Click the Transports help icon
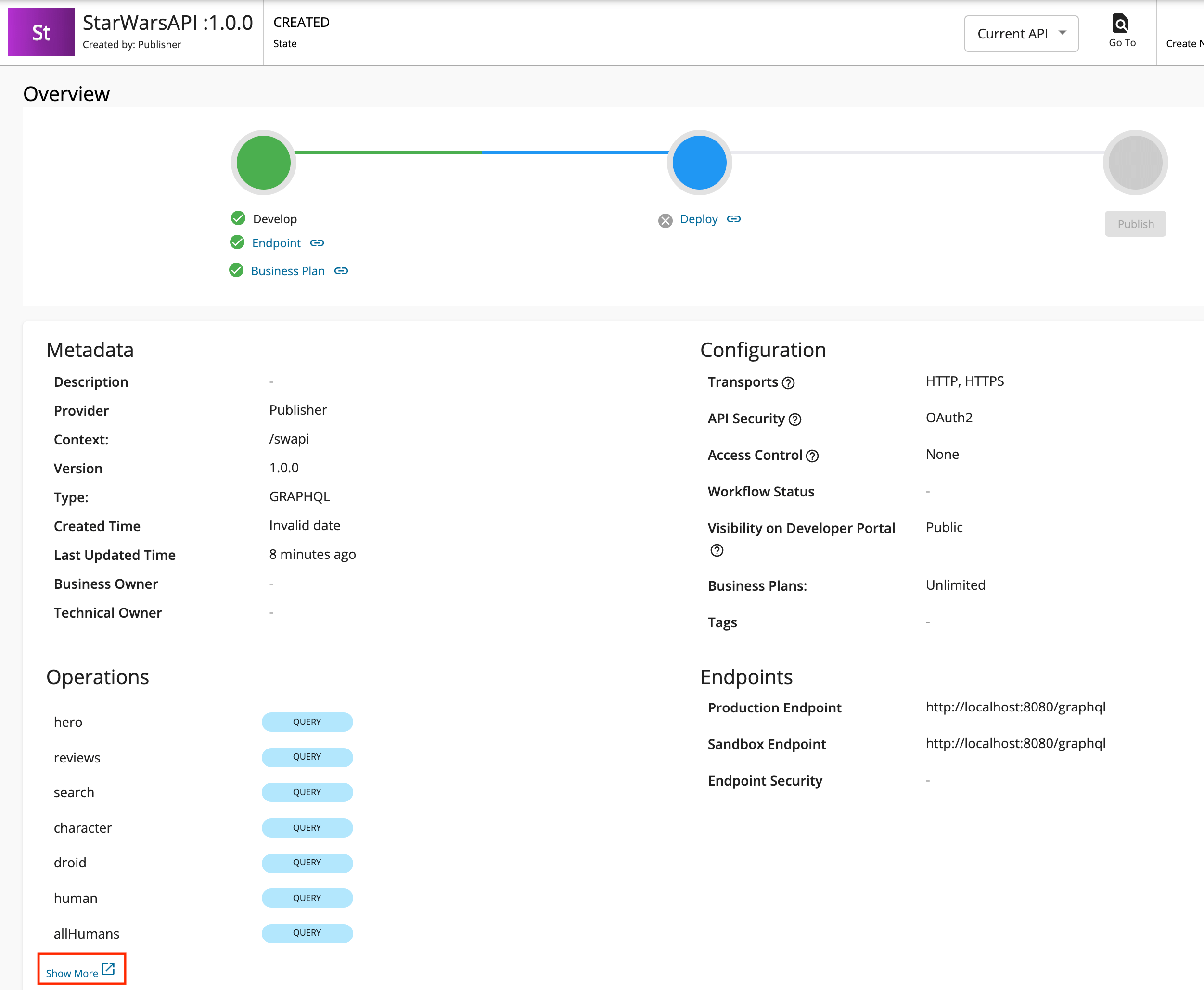 click(x=789, y=383)
